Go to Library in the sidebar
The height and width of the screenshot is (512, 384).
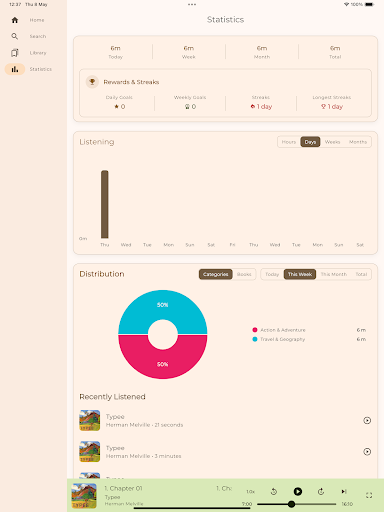coord(28,53)
